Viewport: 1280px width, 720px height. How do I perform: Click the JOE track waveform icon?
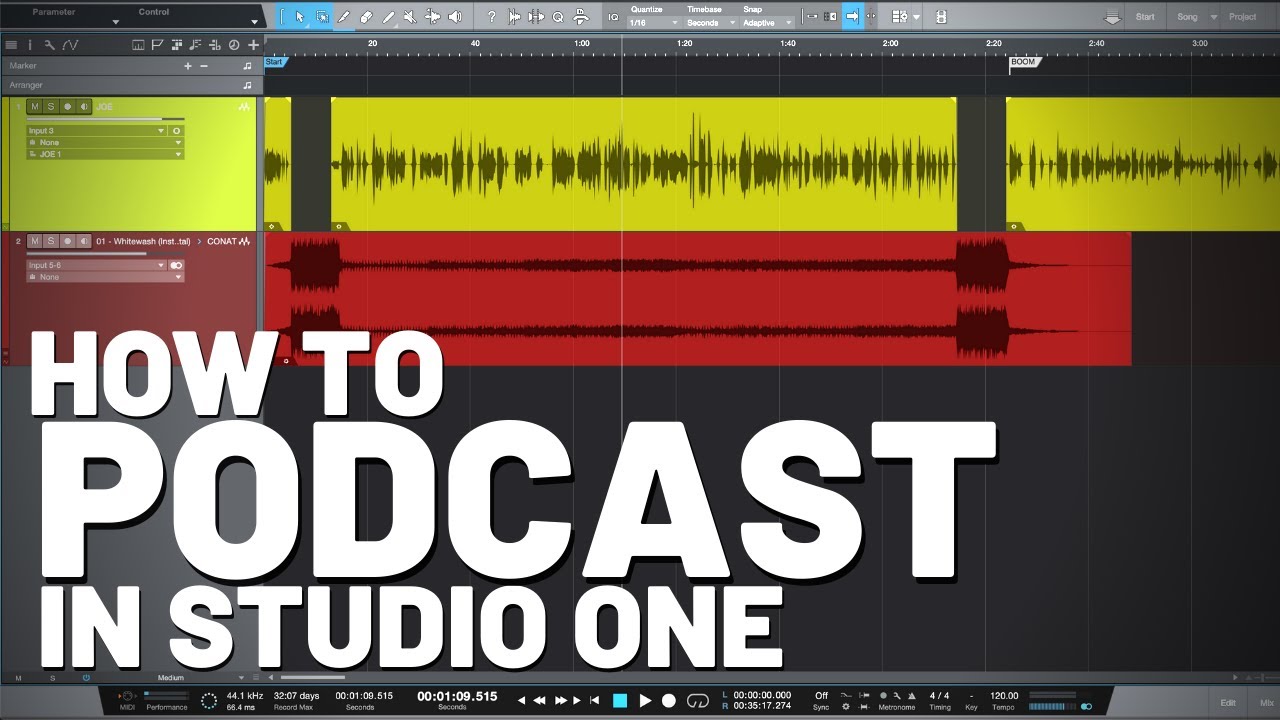[x=244, y=106]
